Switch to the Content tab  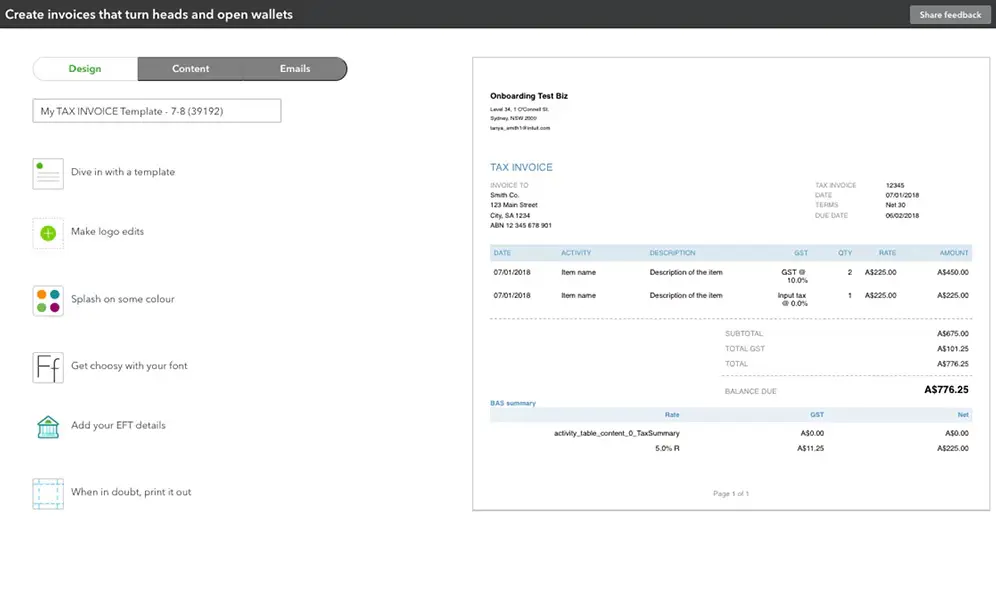[x=191, y=69]
